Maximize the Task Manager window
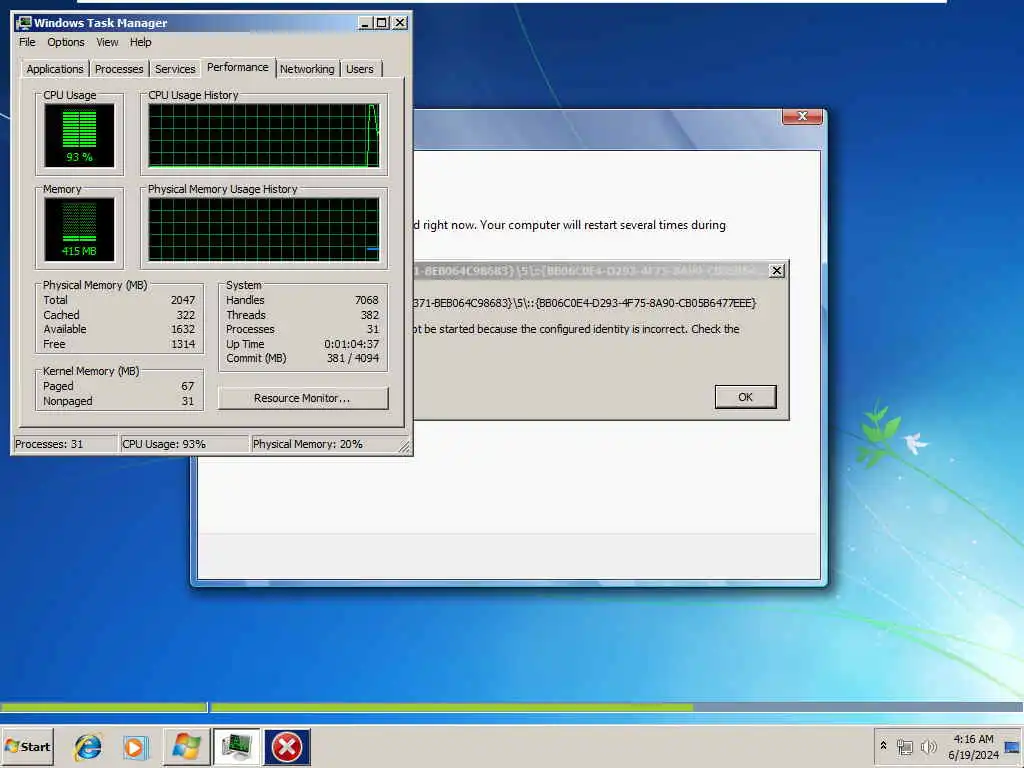Viewport: 1024px width, 768px height. tap(382, 23)
